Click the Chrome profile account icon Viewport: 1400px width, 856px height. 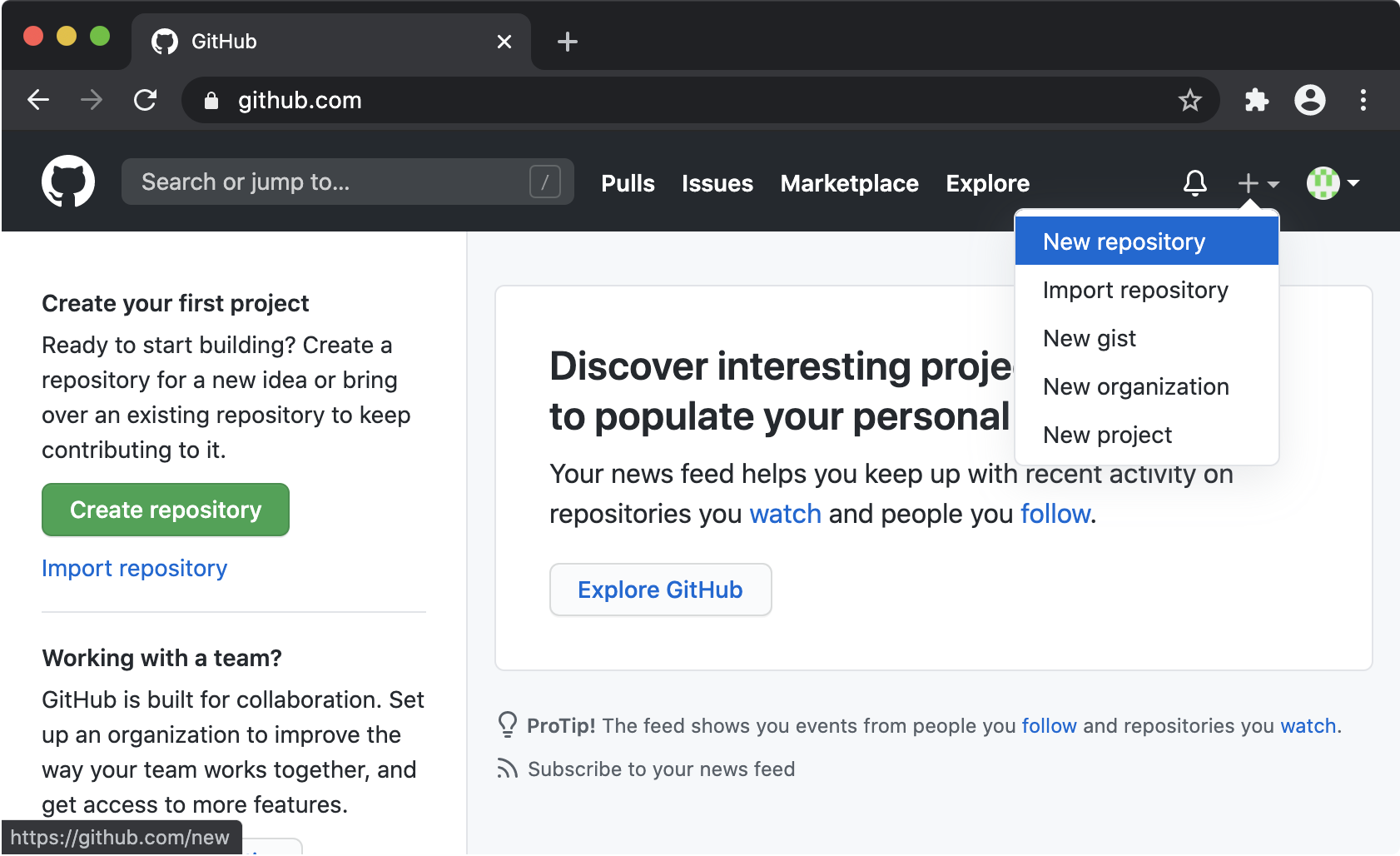[x=1310, y=100]
